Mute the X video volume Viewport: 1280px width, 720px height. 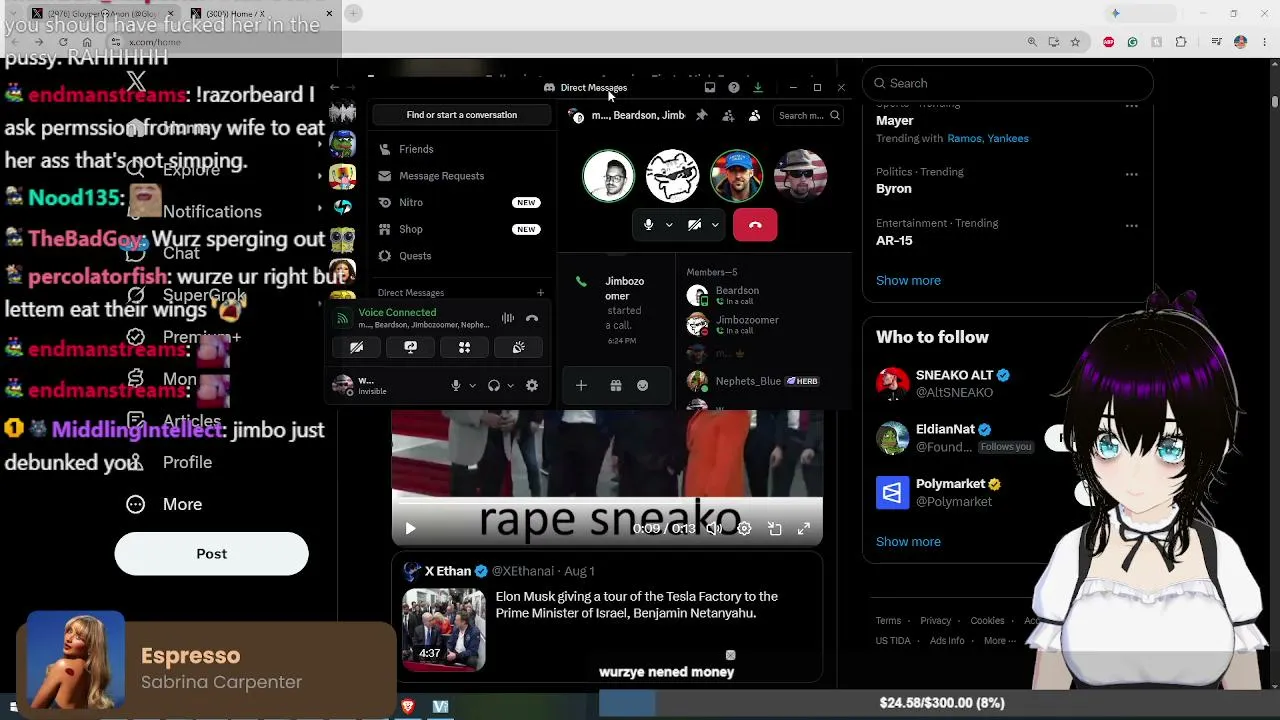click(714, 529)
